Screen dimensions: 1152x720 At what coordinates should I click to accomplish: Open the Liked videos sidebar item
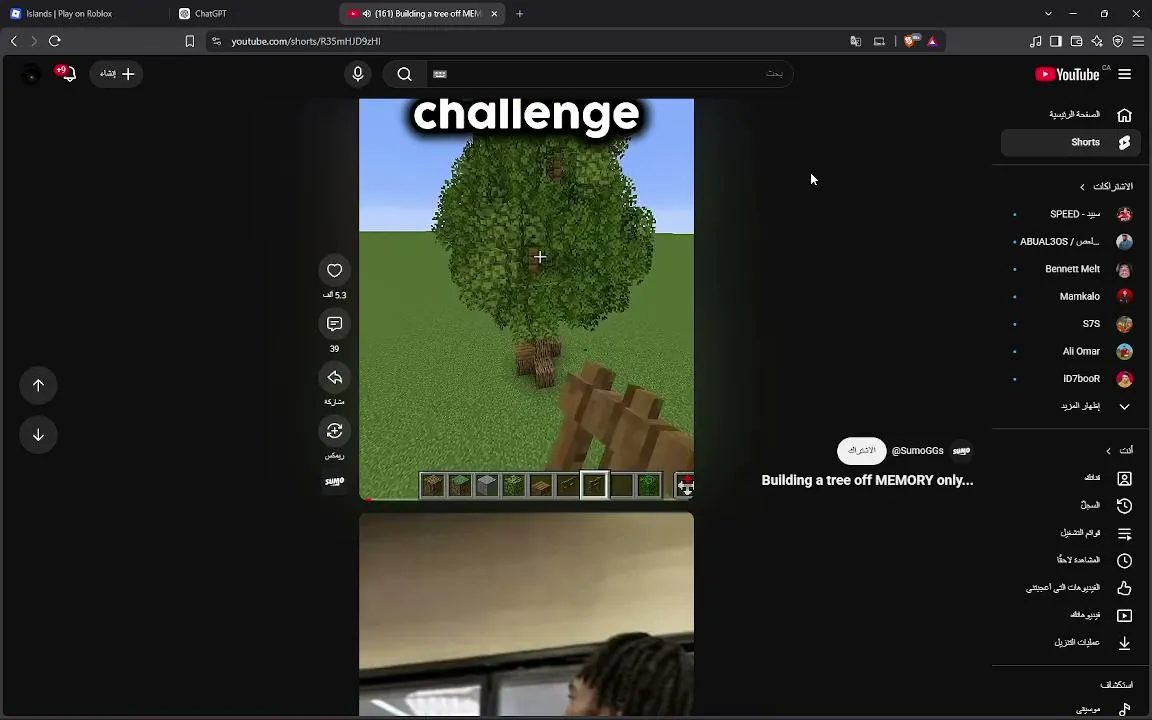[1071, 588]
